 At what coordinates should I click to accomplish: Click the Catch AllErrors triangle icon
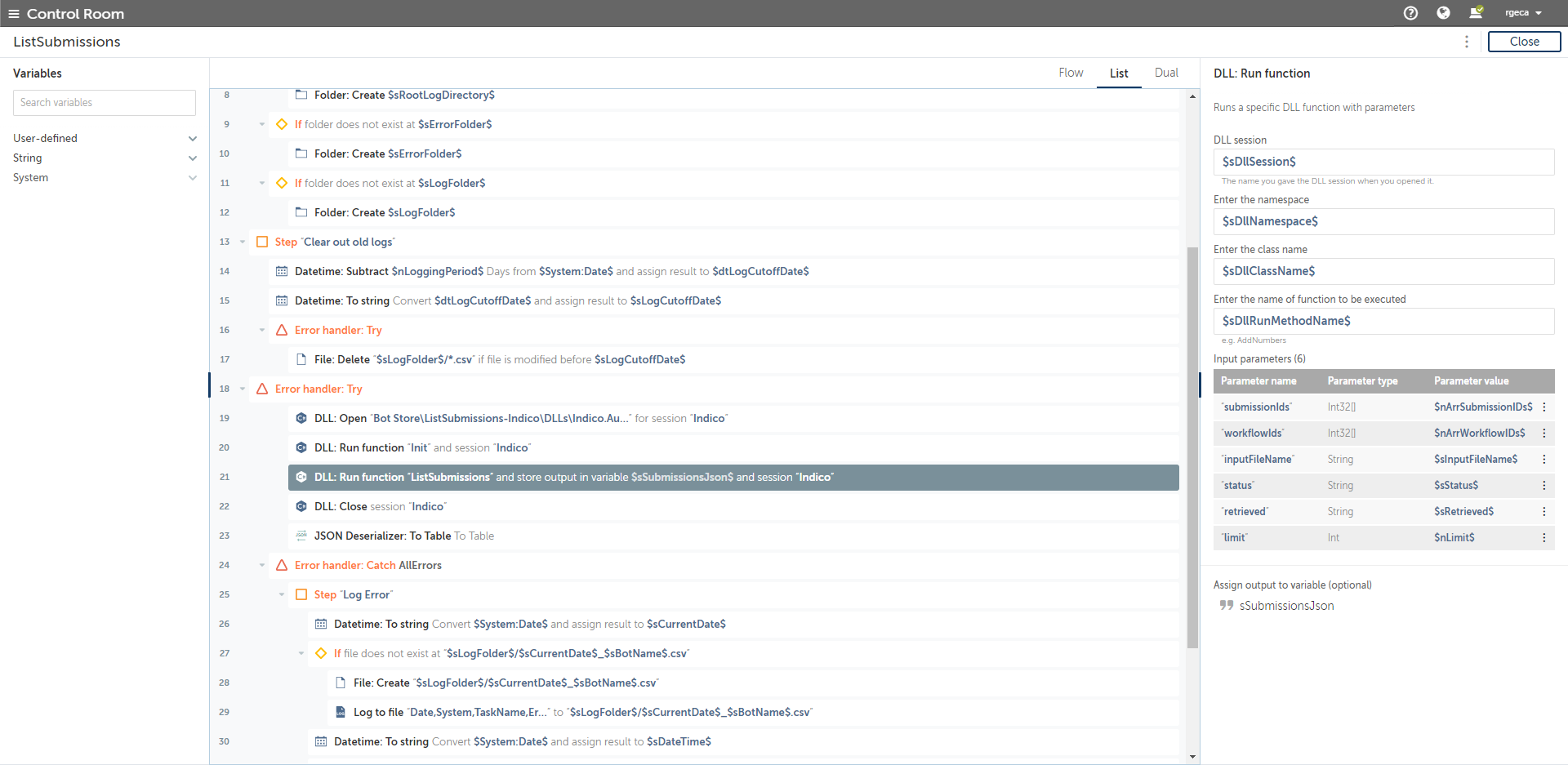coord(282,565)
